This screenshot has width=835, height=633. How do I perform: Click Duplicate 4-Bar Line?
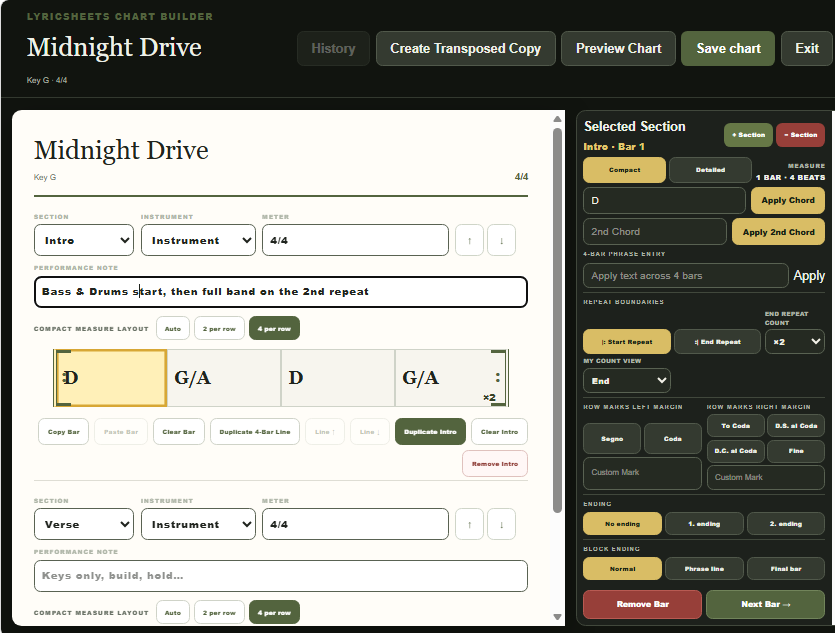(x=255, y=432)
